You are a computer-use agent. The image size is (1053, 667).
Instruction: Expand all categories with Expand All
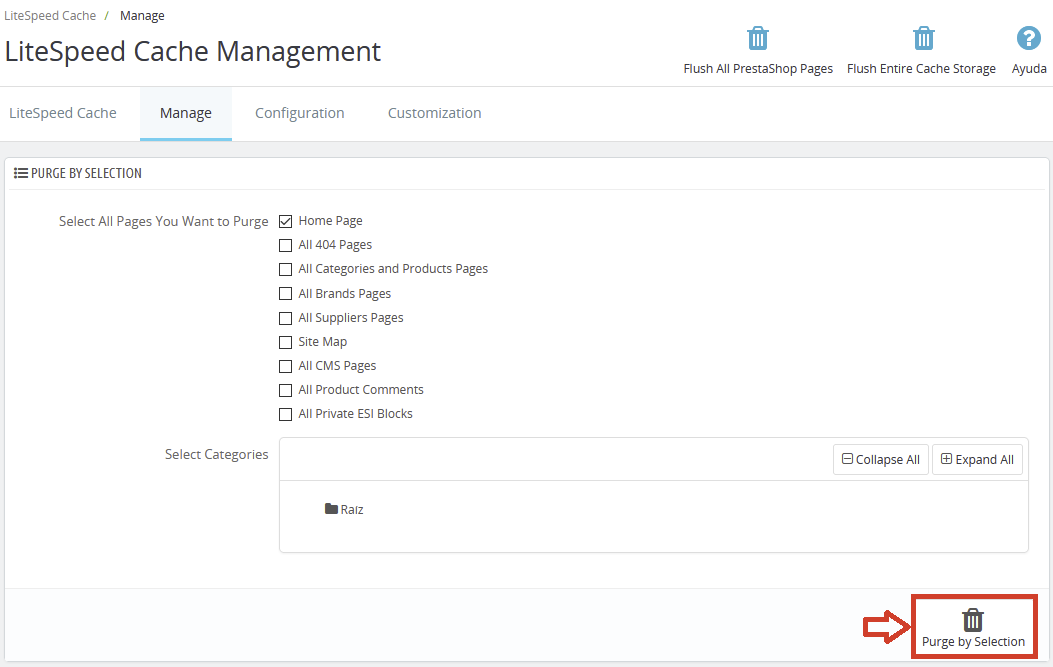coord(977,460)
